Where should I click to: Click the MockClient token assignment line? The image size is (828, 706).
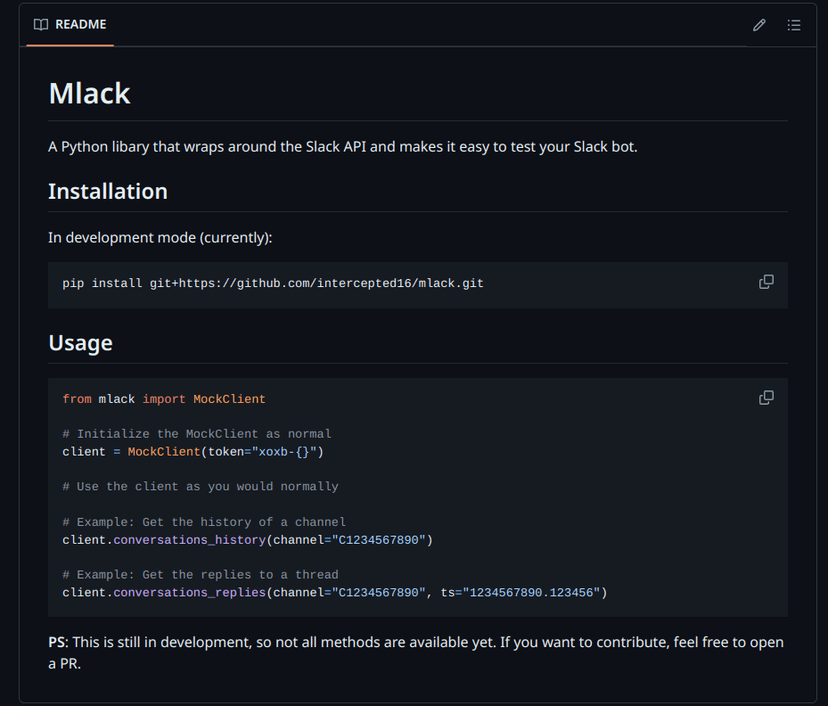[192, 452]
